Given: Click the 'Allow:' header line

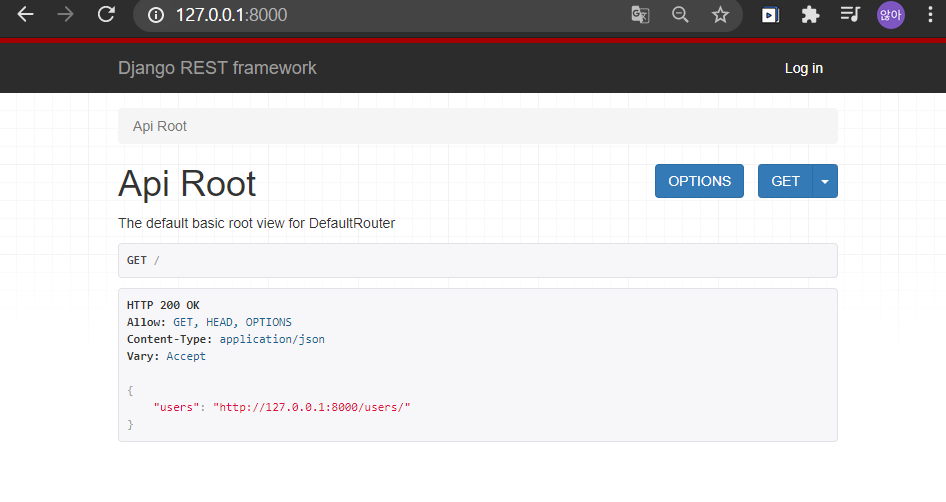Looking at the screenshot, I should pos(209,322).
